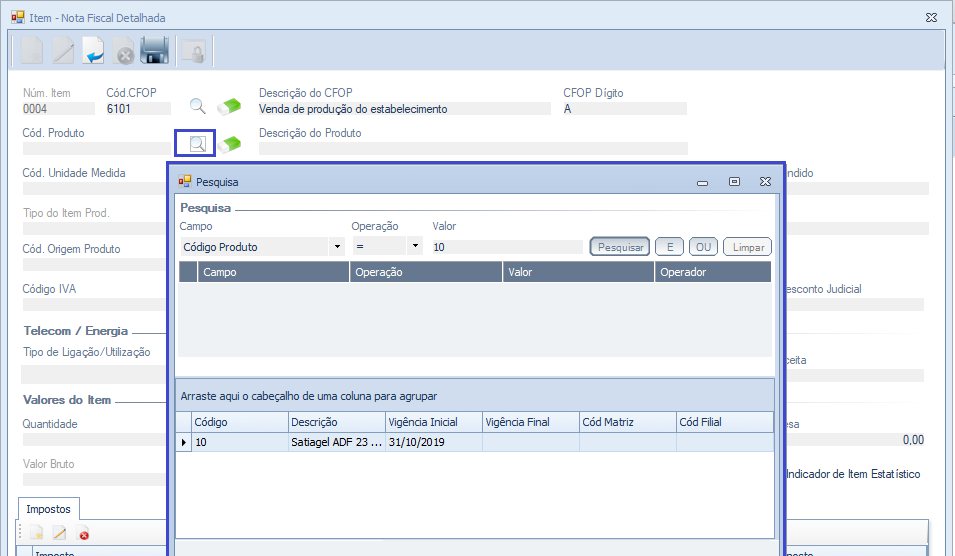955x556 pixels.
Task: Click the undo/revert arrow toolbar icon
Action: click(93, 50)
